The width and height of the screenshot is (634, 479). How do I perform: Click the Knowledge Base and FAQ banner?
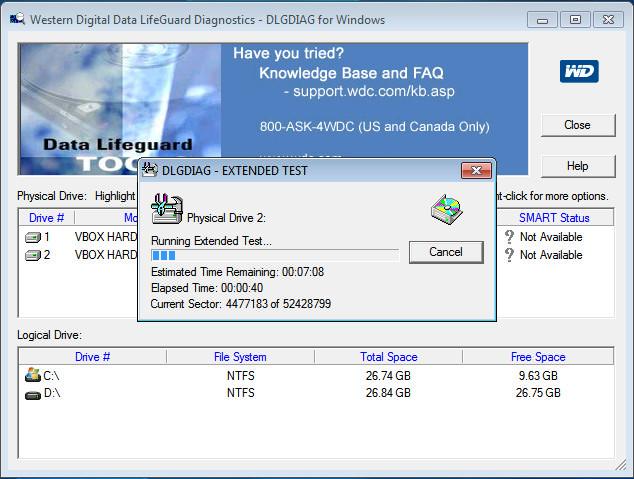[x=350, y=73]
